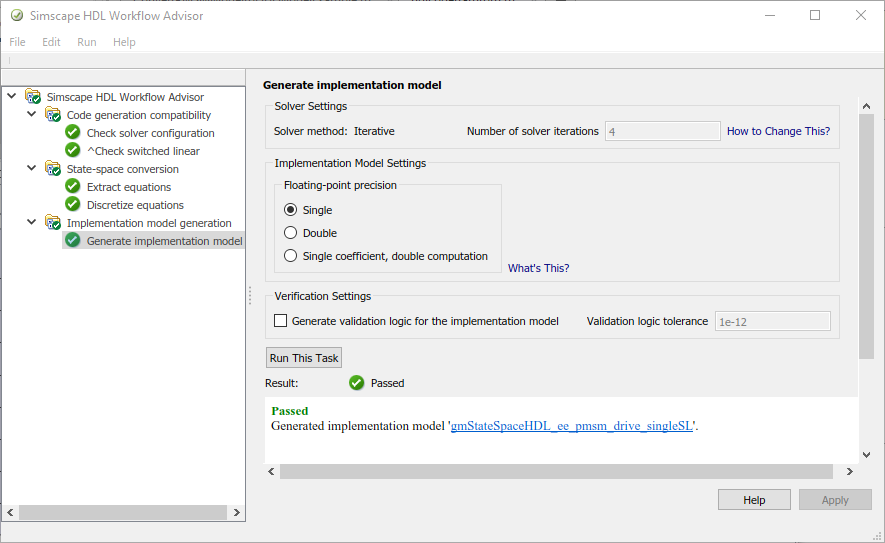This screenshot has width=885, height=543.
Task: Enable Generate validation logic checkbox
Action: click(x=281, y=321)
